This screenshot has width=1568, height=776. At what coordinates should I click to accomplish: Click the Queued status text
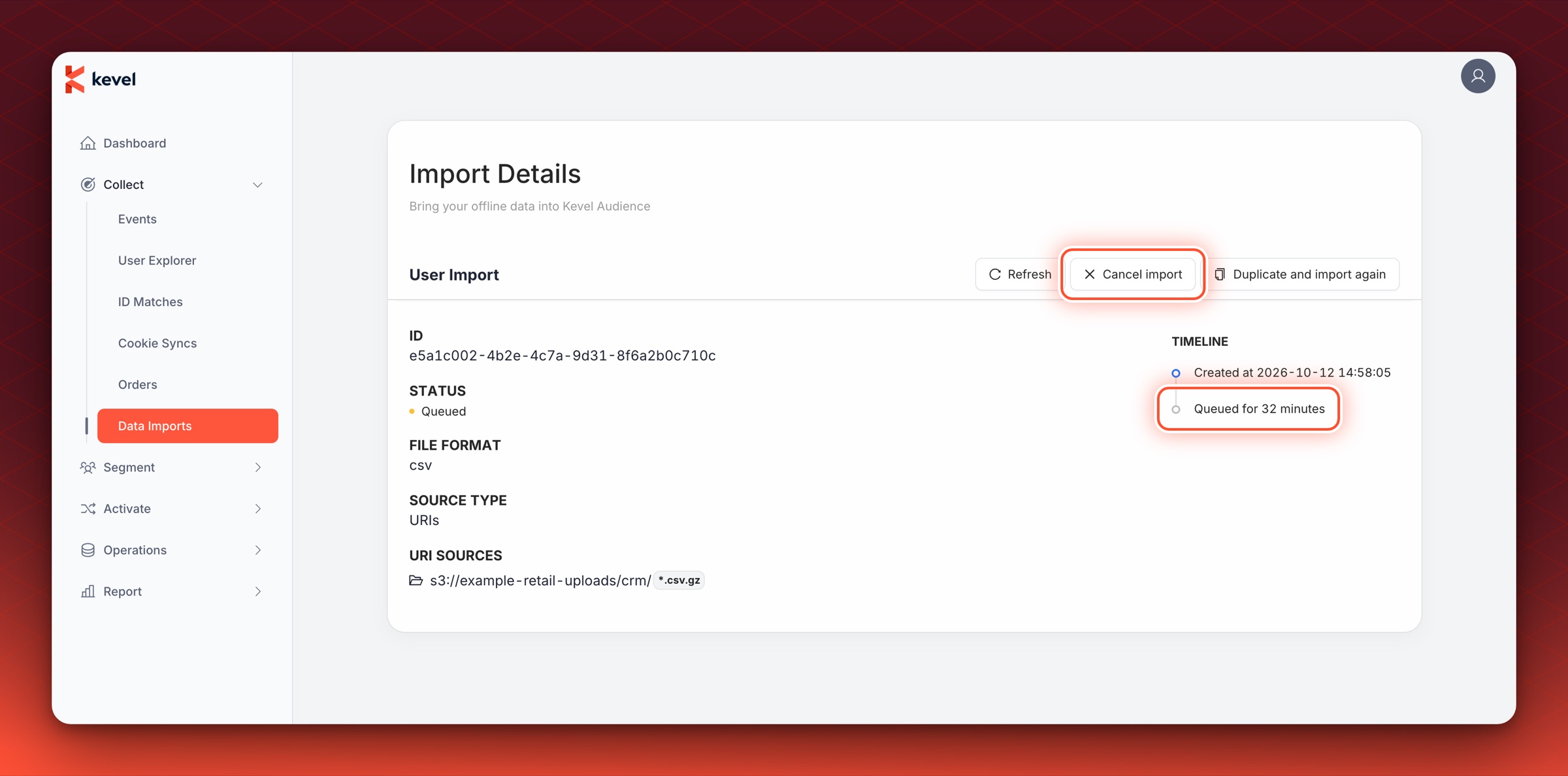click(443, 411)
